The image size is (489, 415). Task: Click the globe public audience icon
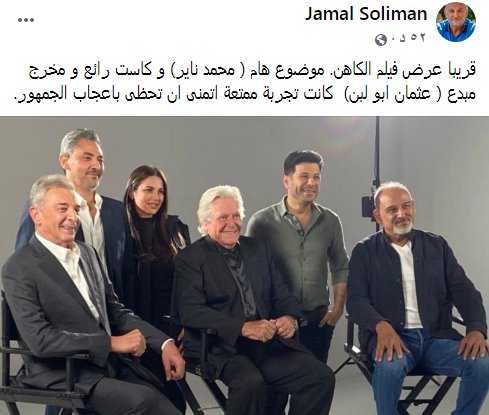(381, 40)
